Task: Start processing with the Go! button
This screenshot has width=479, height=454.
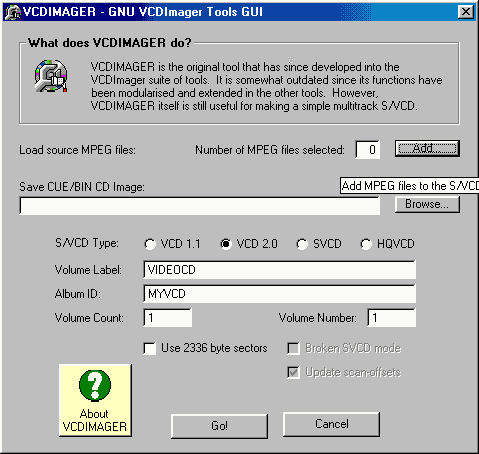Action: point(219,426)
